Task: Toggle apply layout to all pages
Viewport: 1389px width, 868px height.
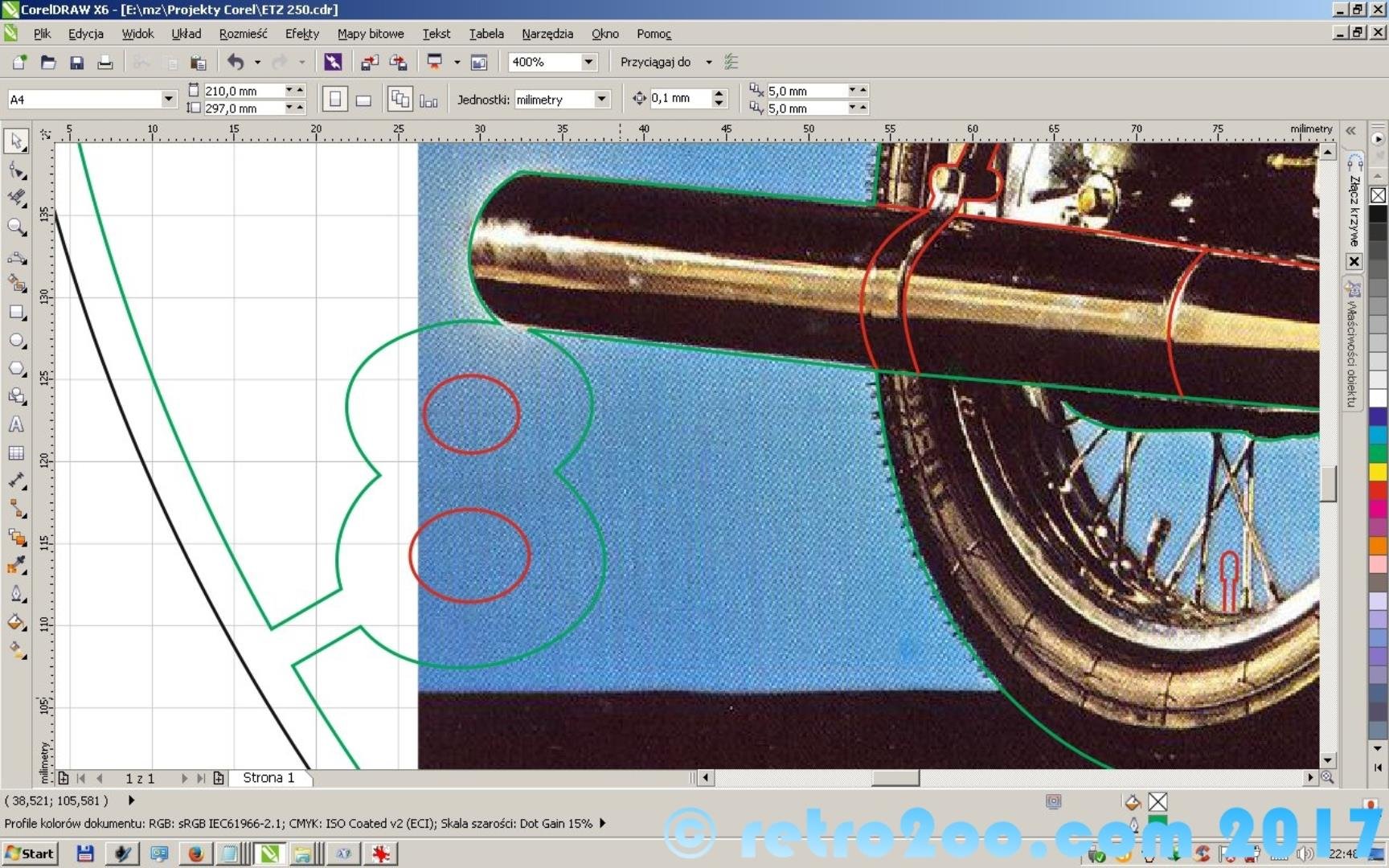Action: pos(399,100)
